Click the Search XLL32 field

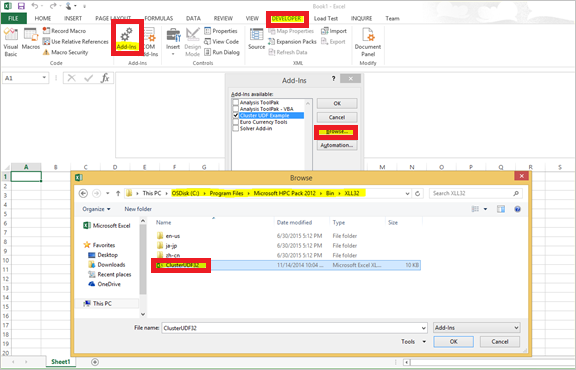(475, 193)
